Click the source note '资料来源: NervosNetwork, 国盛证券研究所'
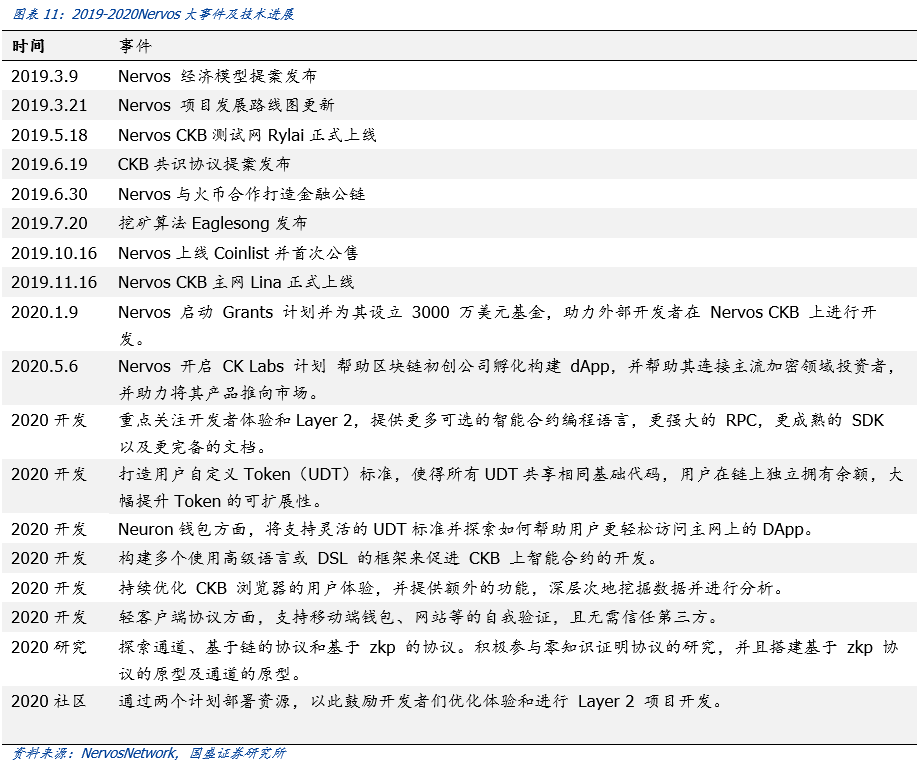Screen dimensions: 919x774 (148, 753)
